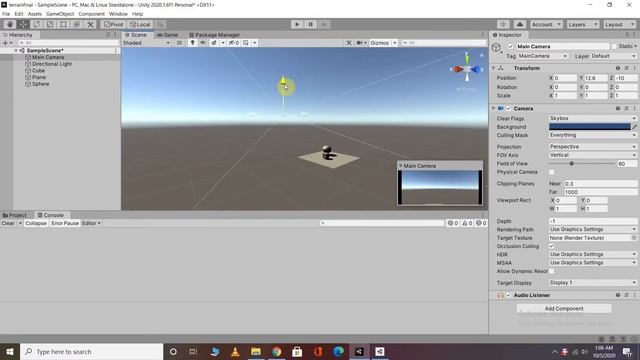
Task: Click the scene orientation gizmo
Action: pyautogui.click(x=467, y=69)
